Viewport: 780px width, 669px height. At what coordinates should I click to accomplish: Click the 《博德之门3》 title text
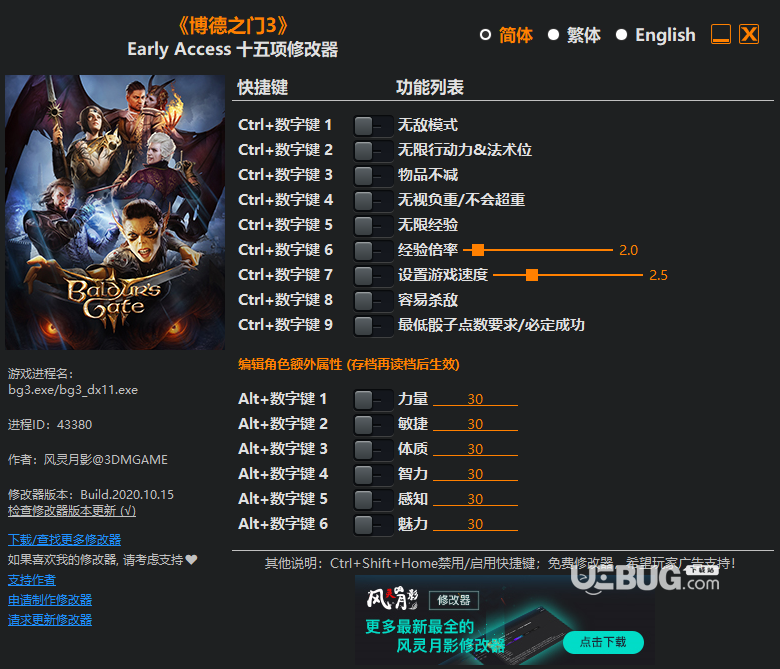pyautogui.click(x=233, y=25)
